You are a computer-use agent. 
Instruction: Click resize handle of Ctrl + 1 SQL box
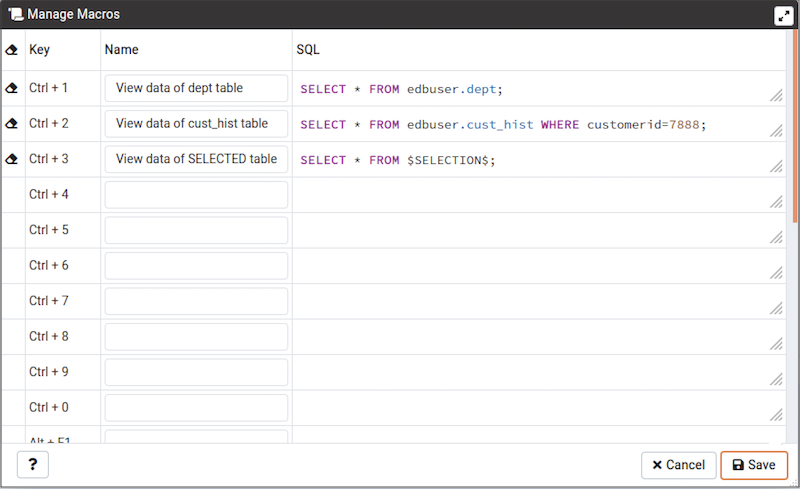776,95
